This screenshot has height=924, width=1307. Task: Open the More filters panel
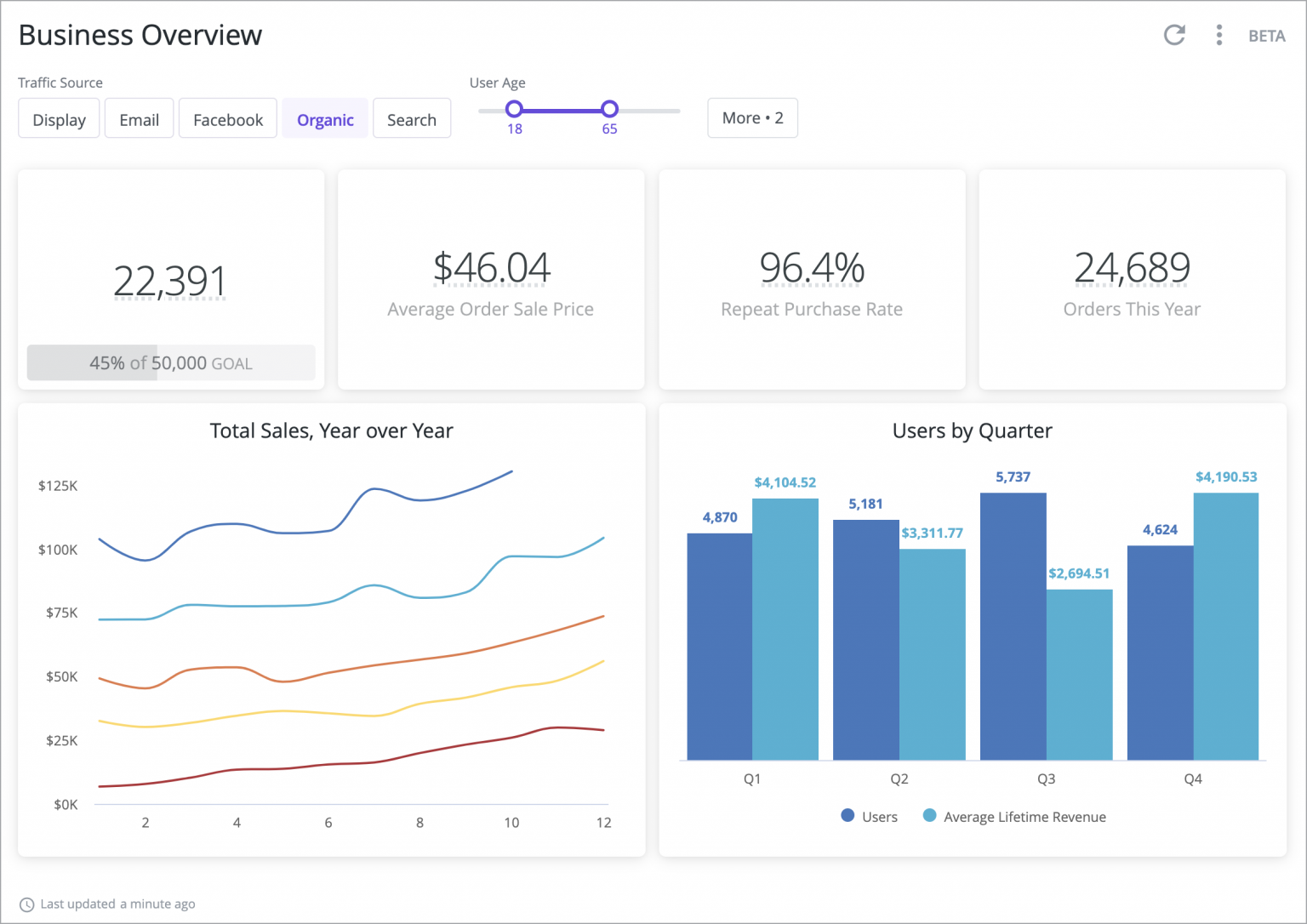pos(751,118)
